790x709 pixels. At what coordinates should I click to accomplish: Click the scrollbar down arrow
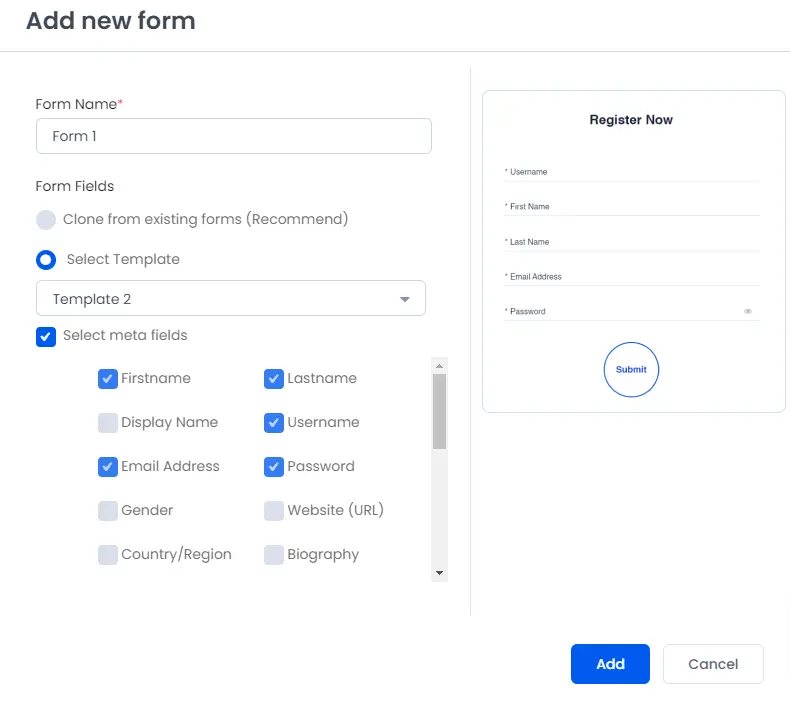point(439,573)
